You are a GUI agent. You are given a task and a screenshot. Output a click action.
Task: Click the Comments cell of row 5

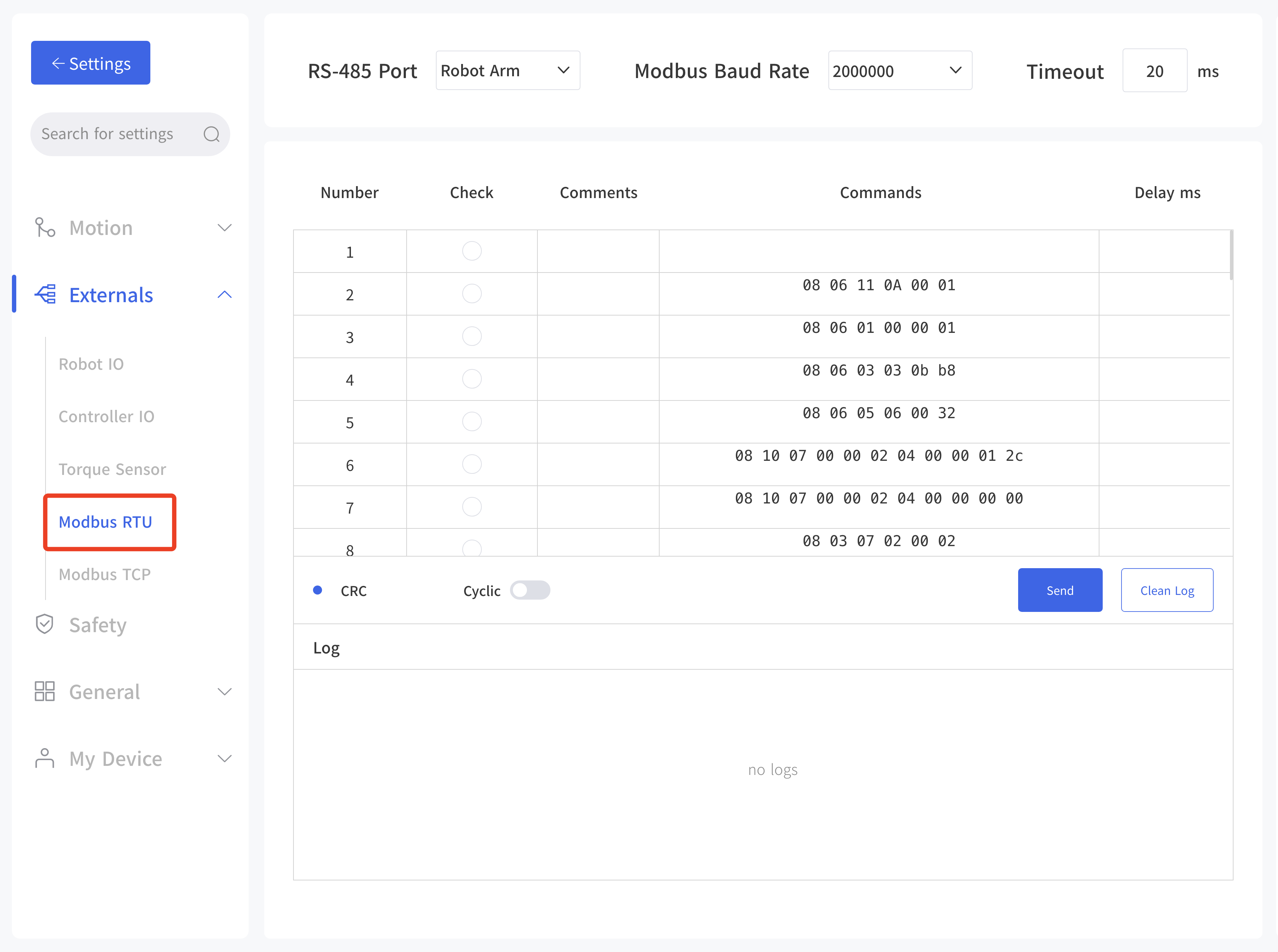click(598, 422)
